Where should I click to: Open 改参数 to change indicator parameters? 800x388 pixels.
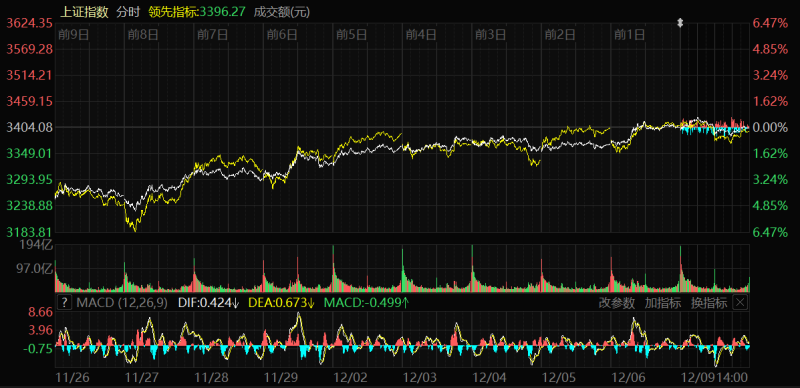[x=617, y=303]
